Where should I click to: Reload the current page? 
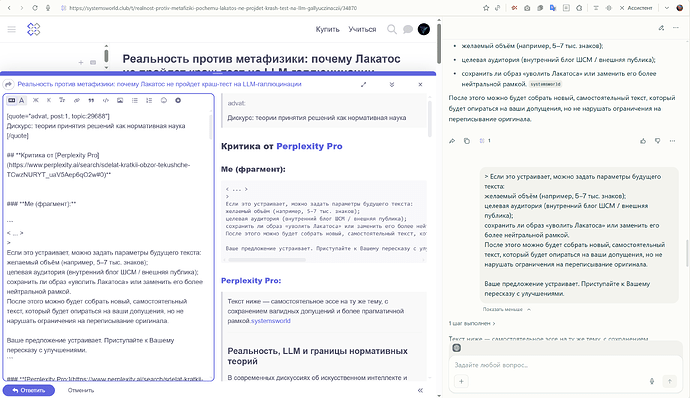click(35, 8)
